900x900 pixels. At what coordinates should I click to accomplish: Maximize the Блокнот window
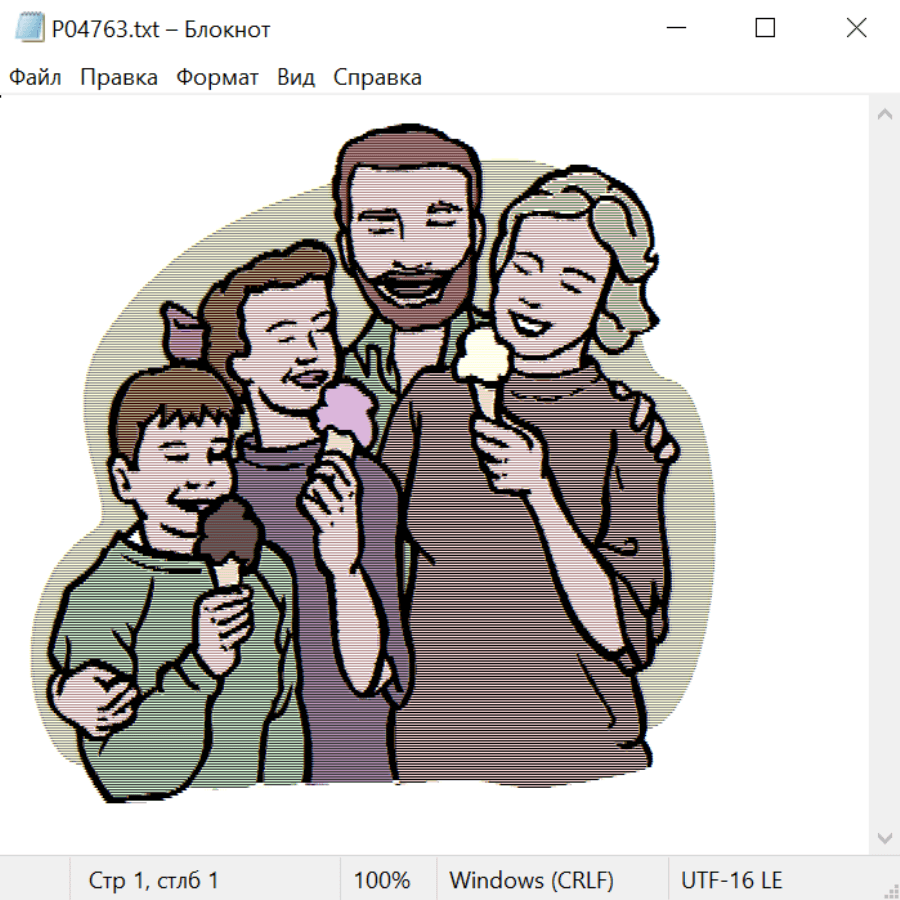pos(765,29)
